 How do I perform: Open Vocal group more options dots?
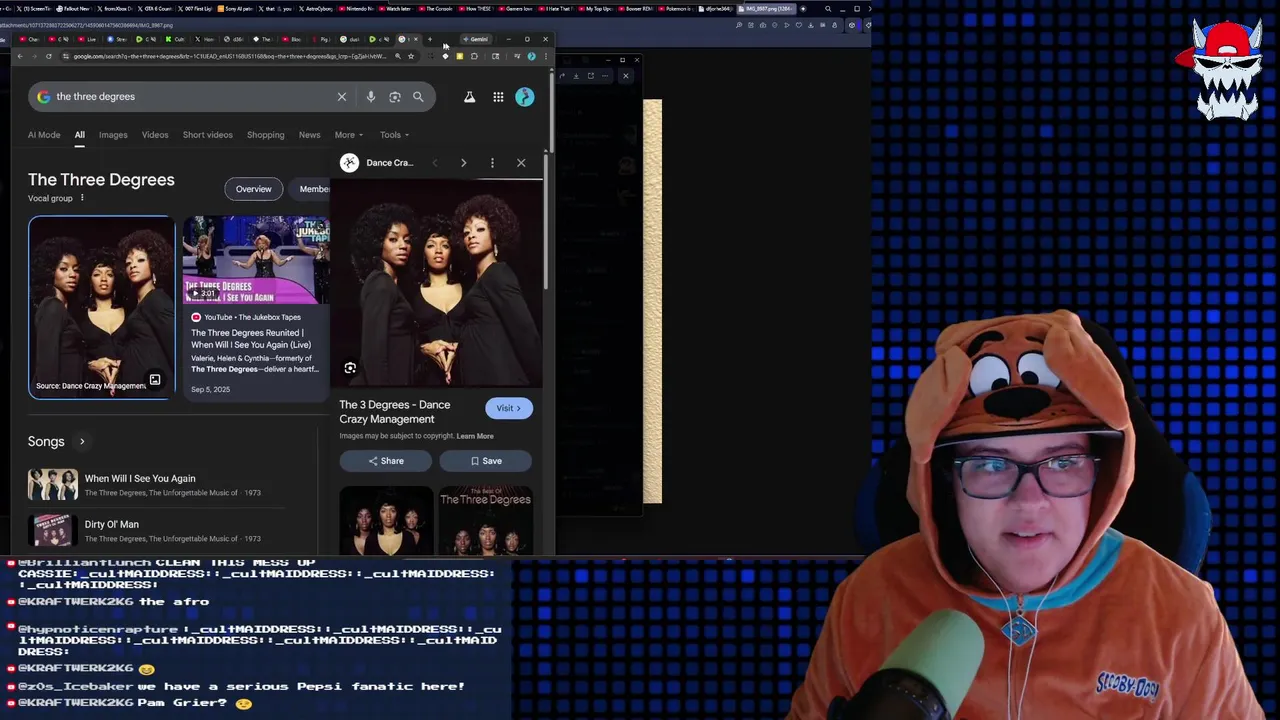click(x=82, y=198)
